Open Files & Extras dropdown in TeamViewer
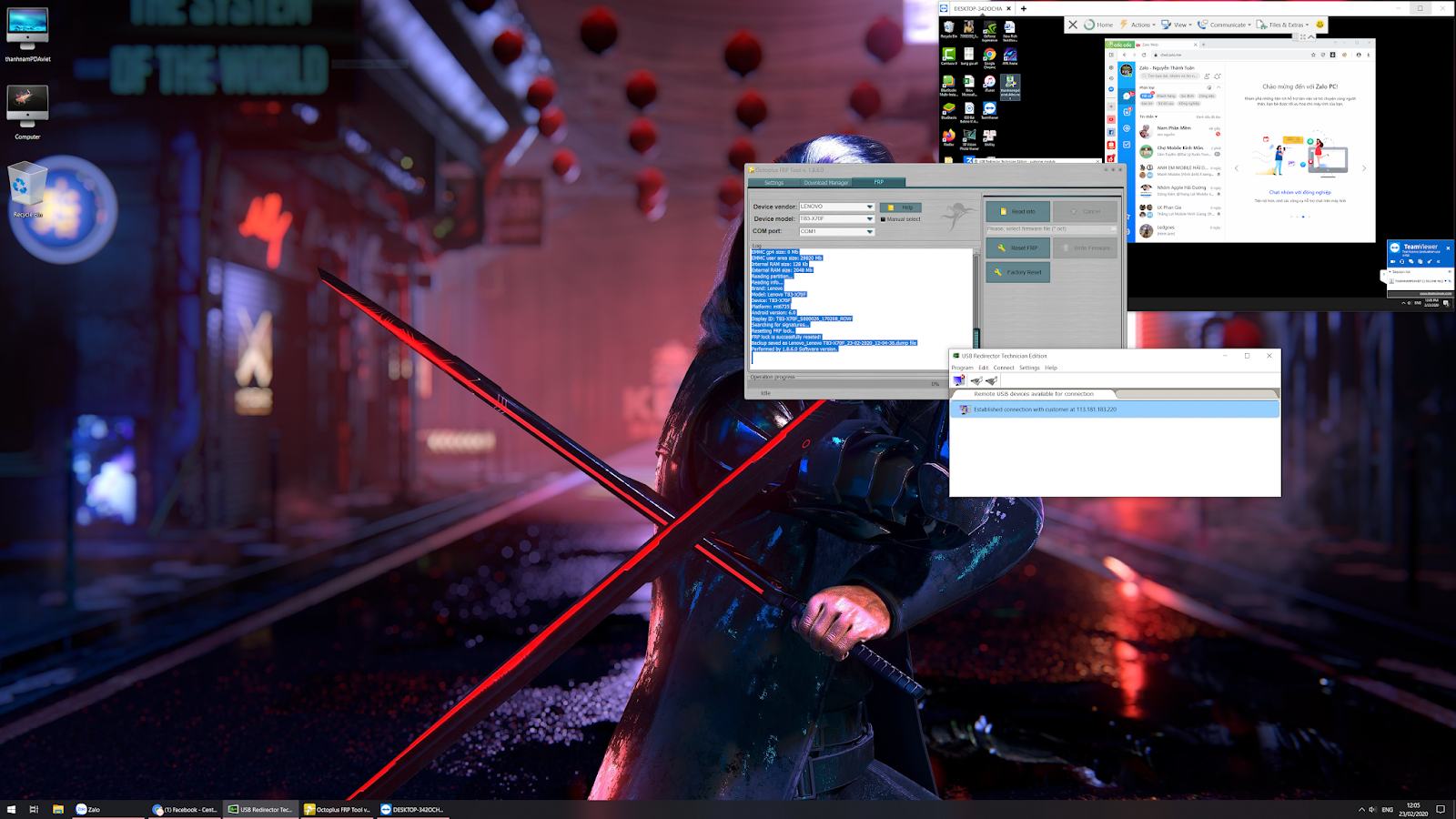Screen dimensions: 1456x819 [1283, 25]
